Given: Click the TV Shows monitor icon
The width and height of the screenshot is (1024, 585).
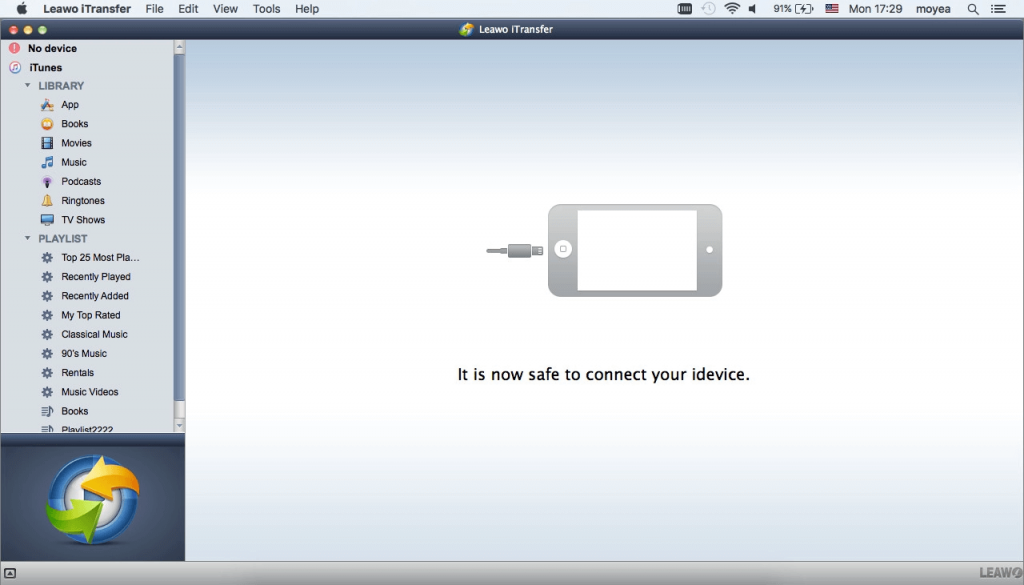Looking at the screenshot, I should click(47, 219).
